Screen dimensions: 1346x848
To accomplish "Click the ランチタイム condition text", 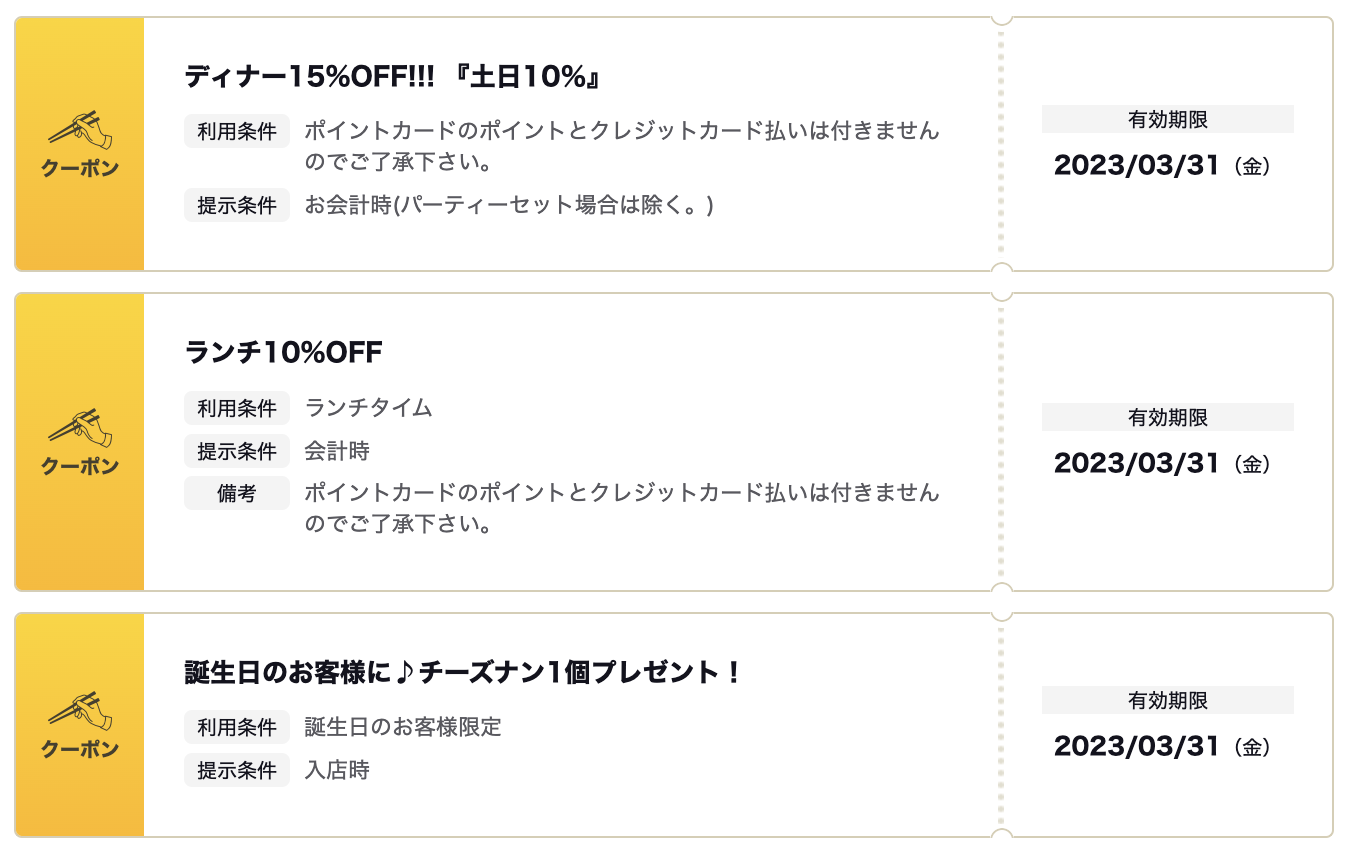I will click(369, 408).
